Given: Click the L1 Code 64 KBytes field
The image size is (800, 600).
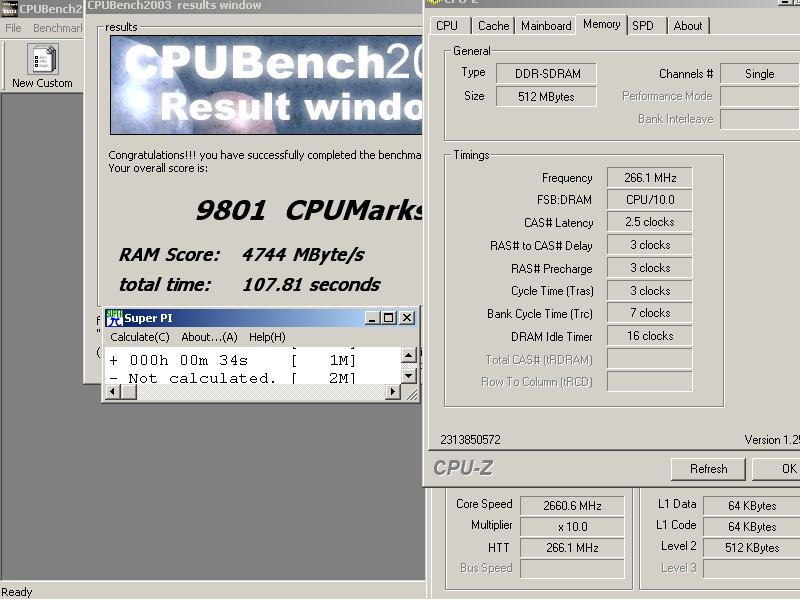Looking at the screenshot, I should [752, 527].
